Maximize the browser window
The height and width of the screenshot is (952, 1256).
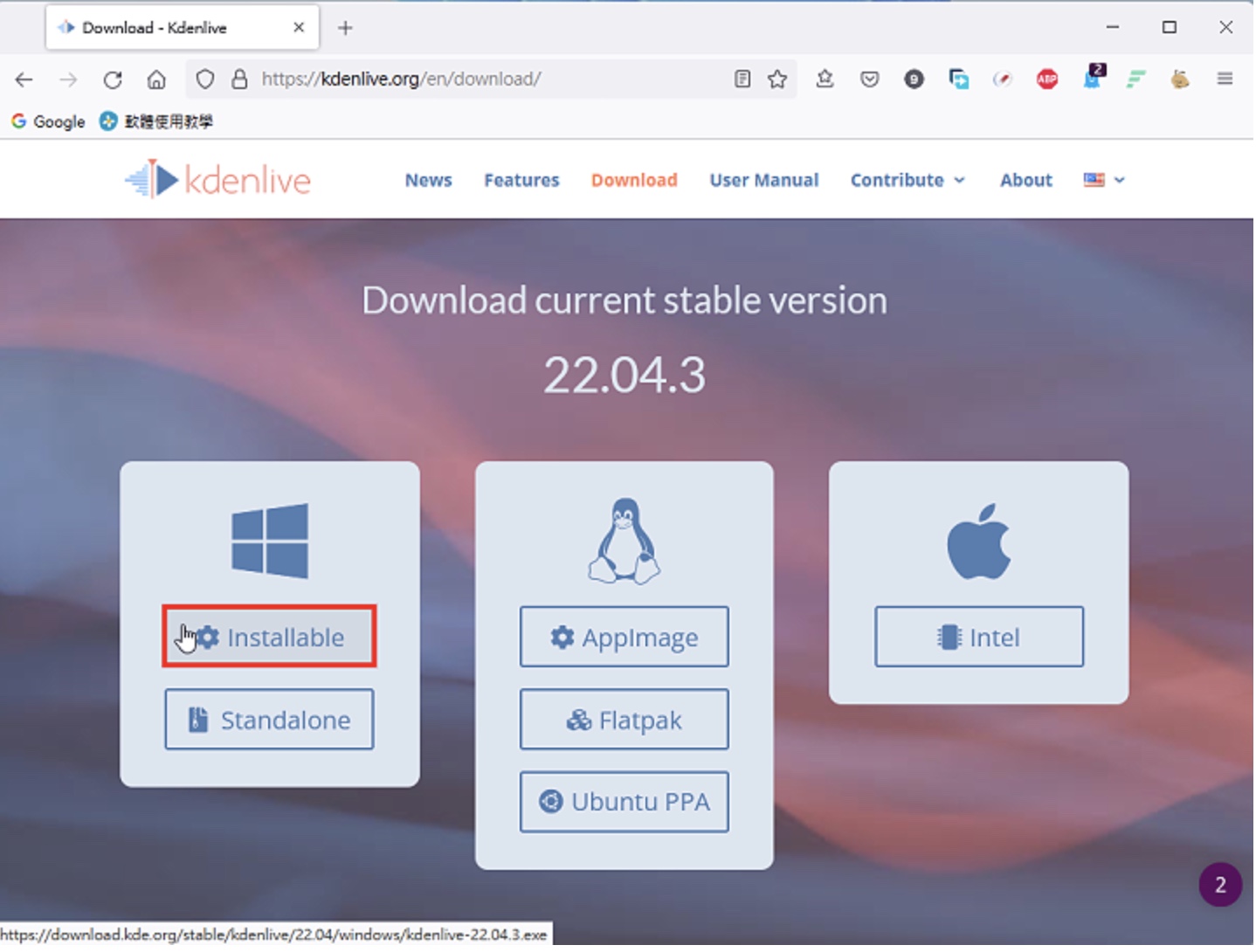pyautogui.click(x=1170, y=27)
